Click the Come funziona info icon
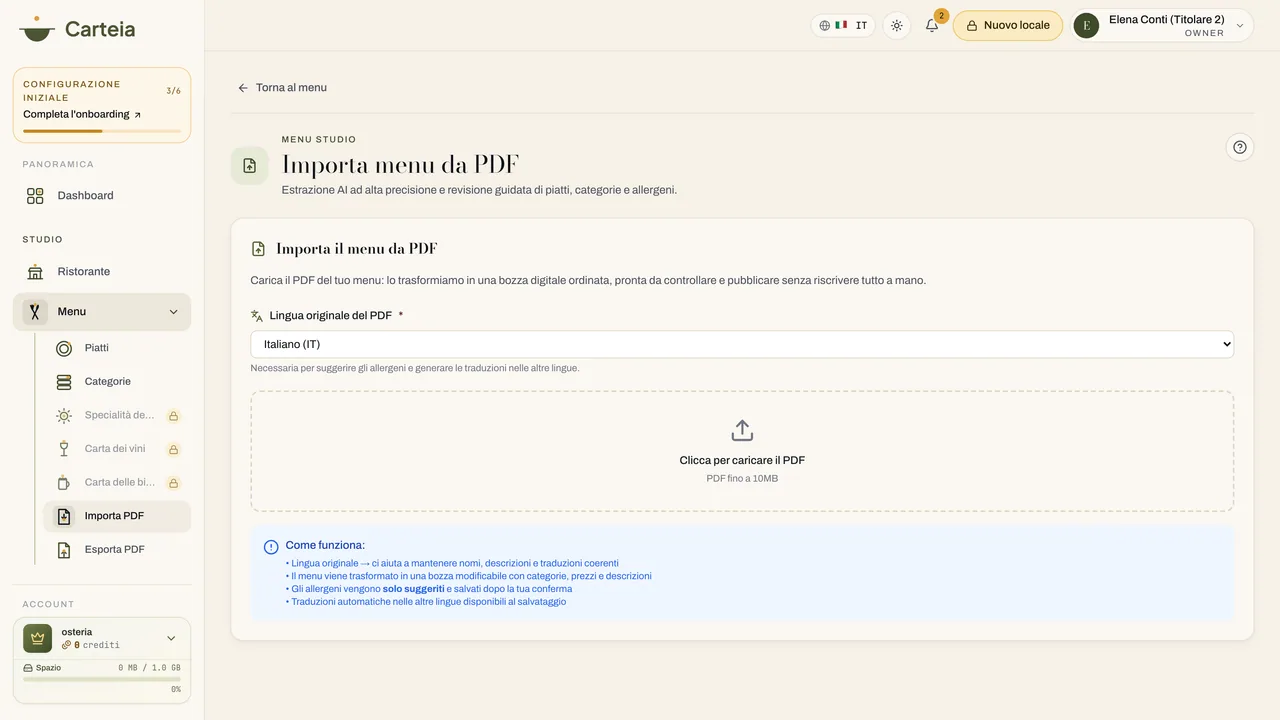This screenshot has height=720, width=1280. point(271,547)
